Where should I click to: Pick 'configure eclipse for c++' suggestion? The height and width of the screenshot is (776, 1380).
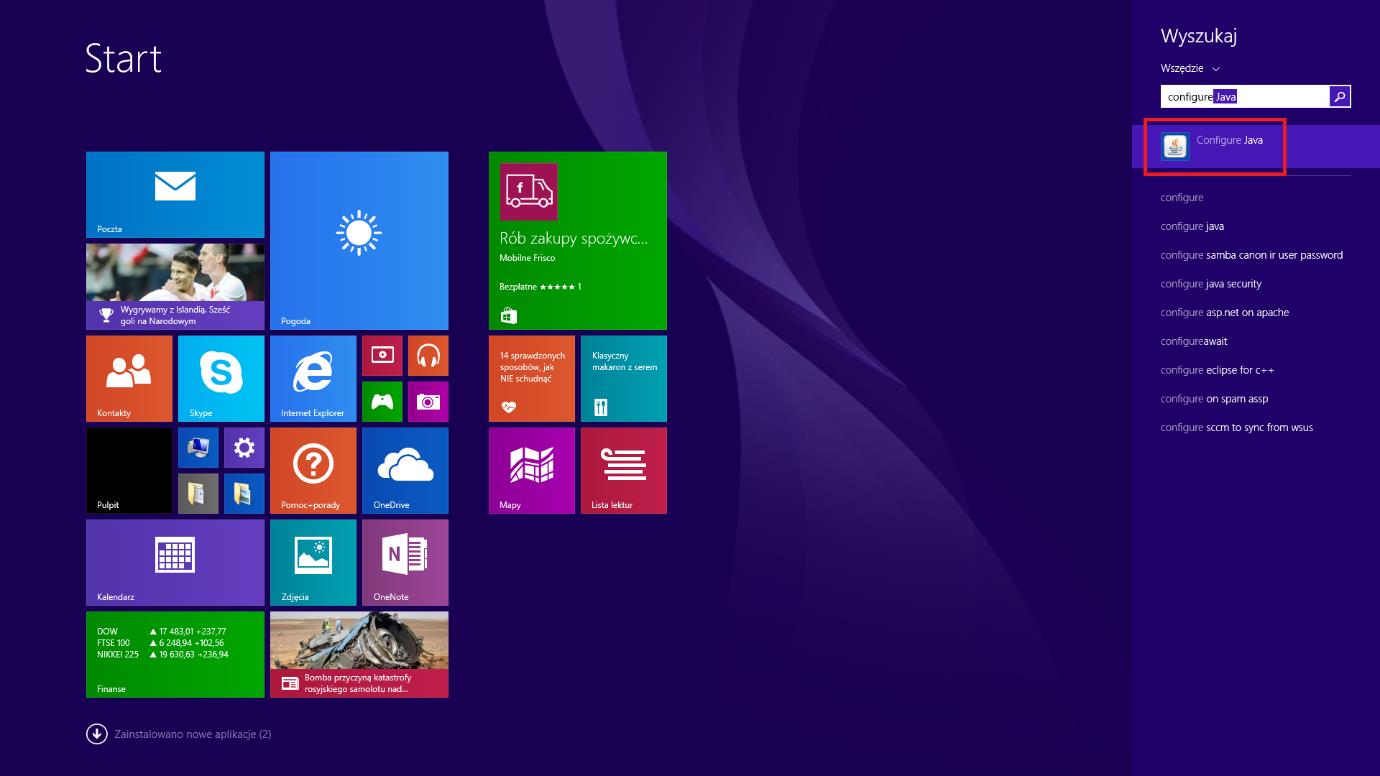[1217, 370]
